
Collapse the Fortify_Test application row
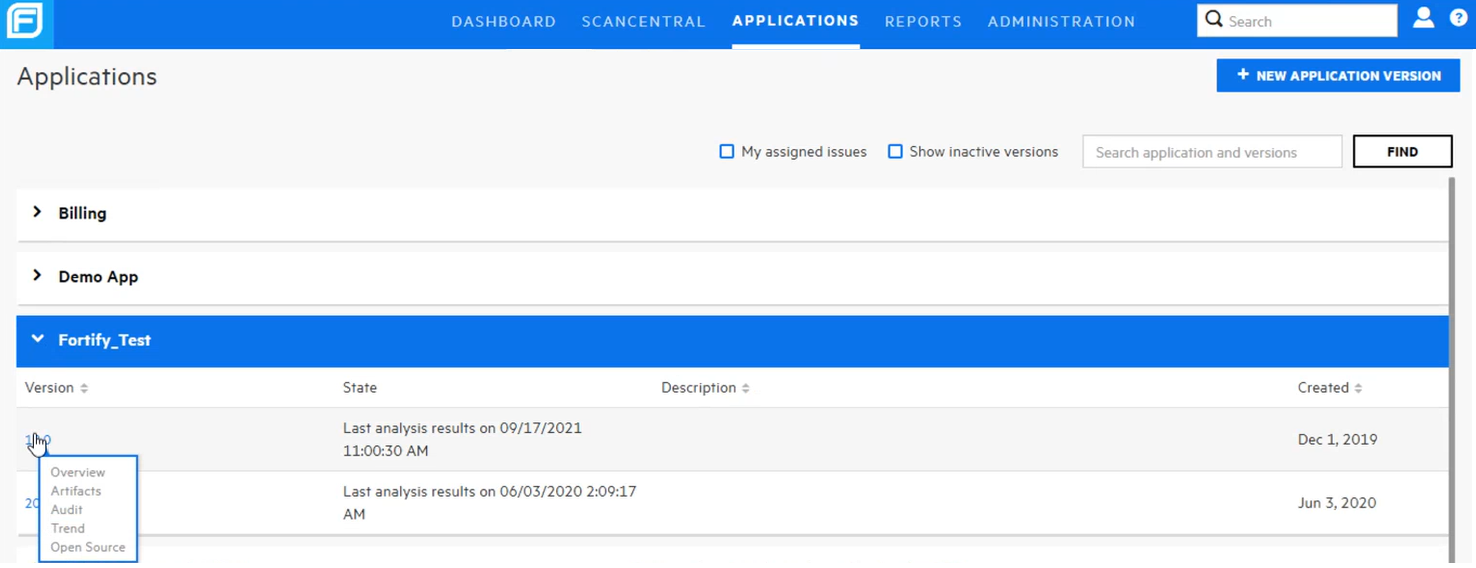[732, 340]
